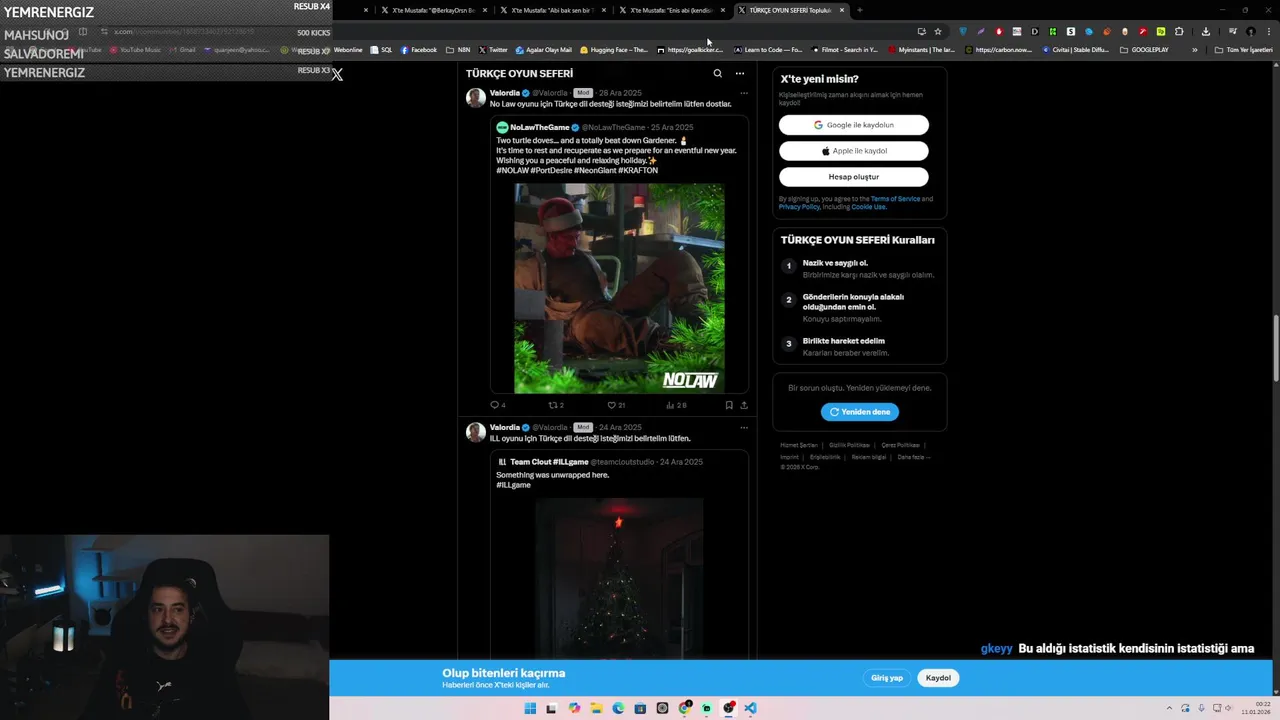Open the Windows Start menu
The image size is (1280, 720).
(530, 708)
